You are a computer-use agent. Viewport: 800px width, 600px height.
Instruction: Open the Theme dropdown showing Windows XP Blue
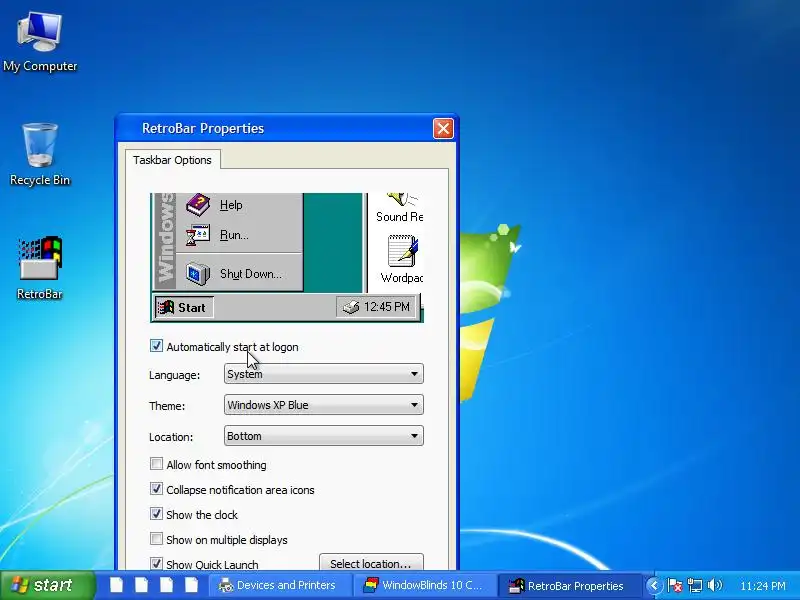pos(323,405)
